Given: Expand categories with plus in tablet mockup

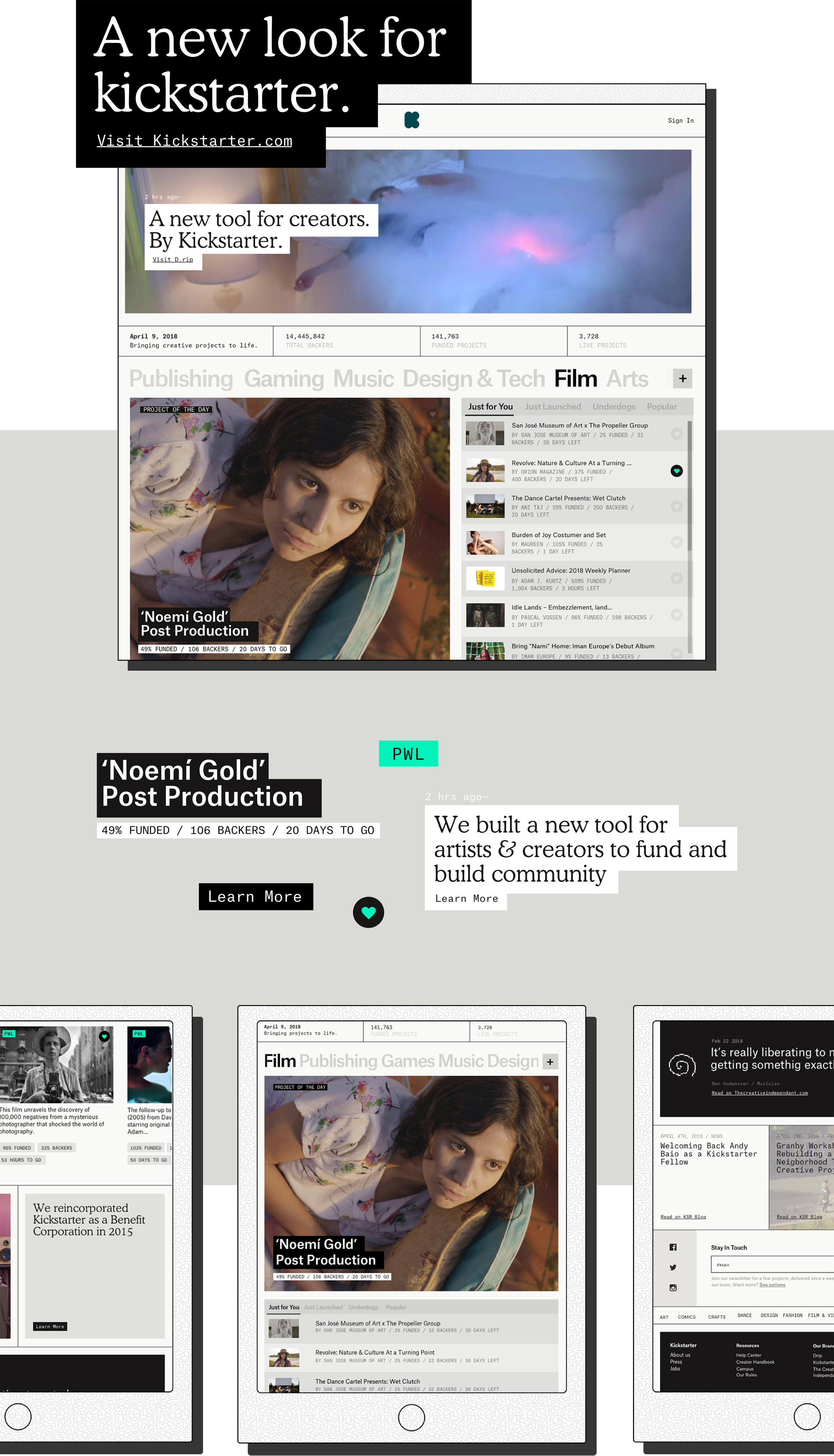Looking at the screenshot, I should point(550,1062).
